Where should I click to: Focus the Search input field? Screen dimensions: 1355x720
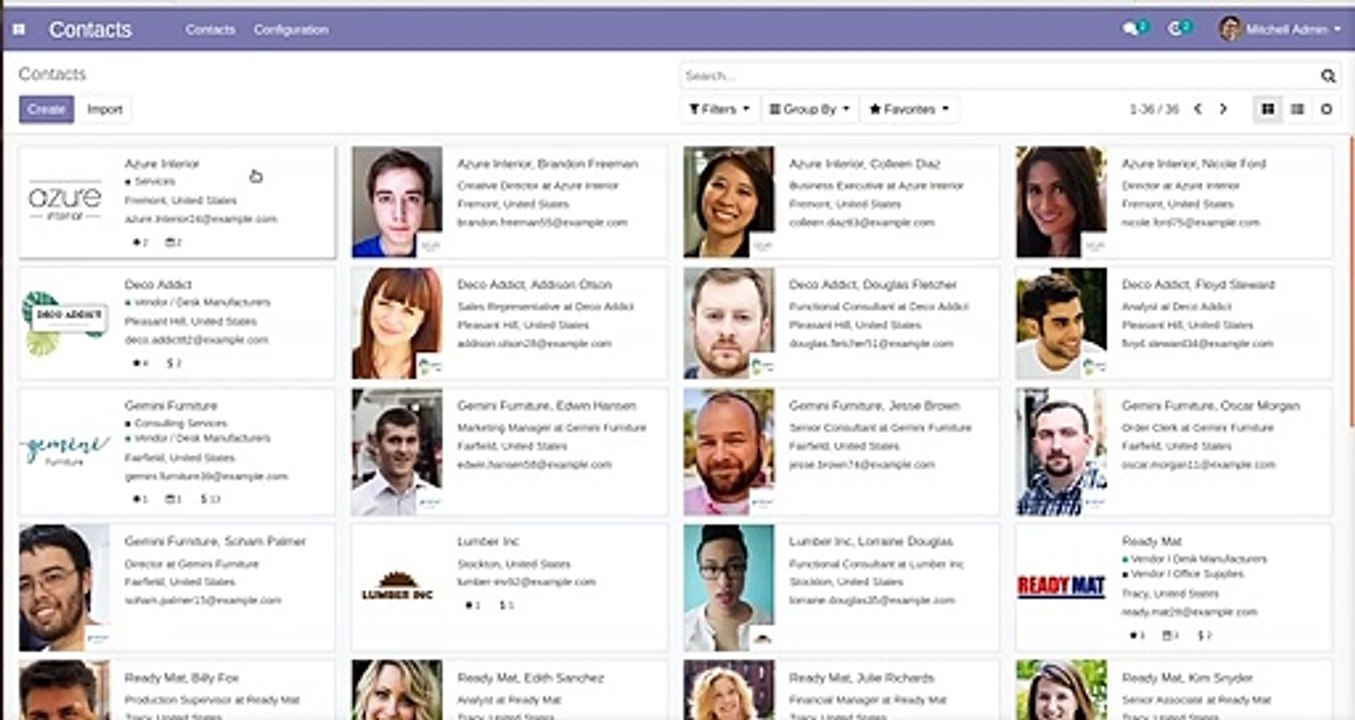pyautogui.click(x=1000, y=76)
